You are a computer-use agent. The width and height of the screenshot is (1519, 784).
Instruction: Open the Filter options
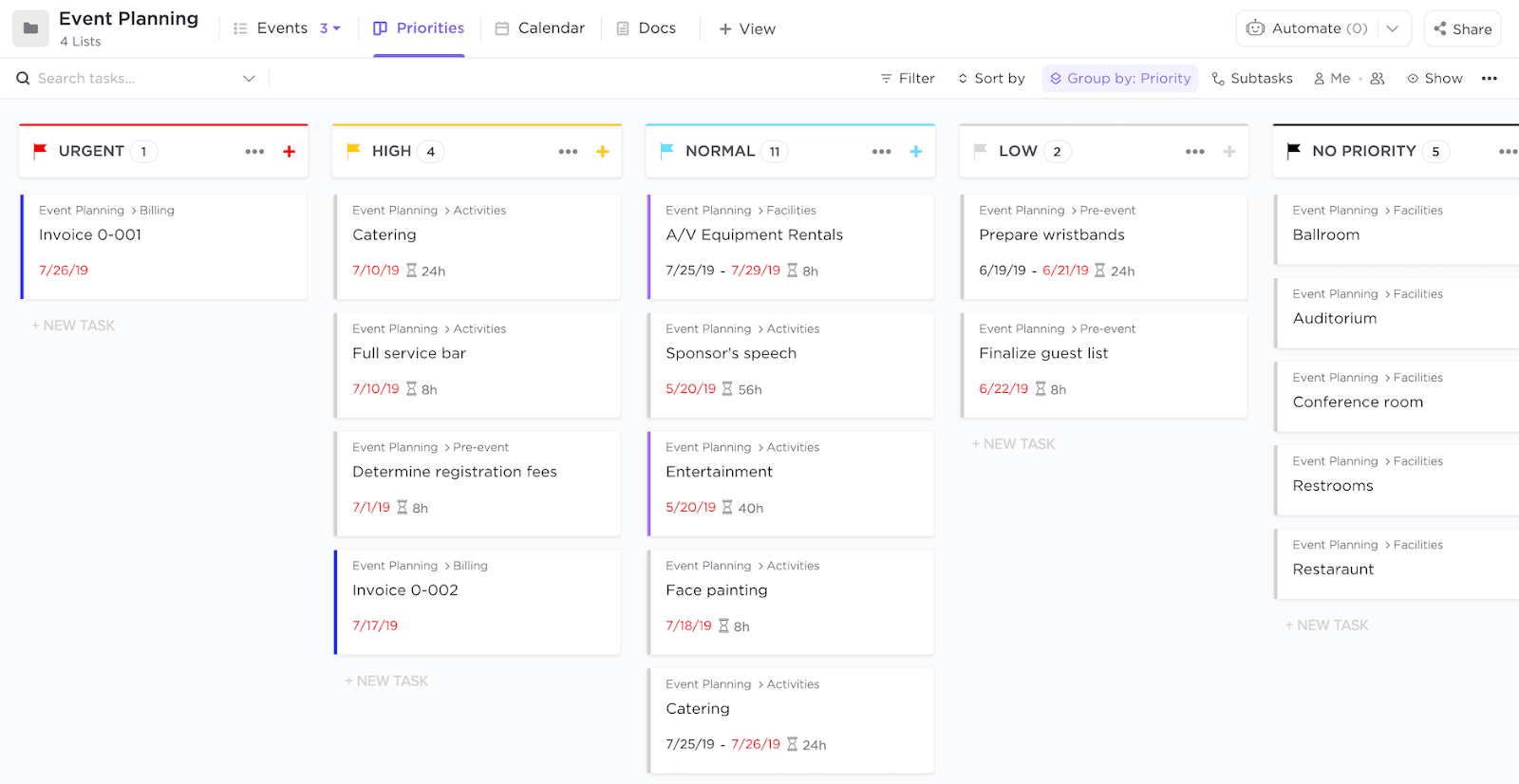point(908,79)
